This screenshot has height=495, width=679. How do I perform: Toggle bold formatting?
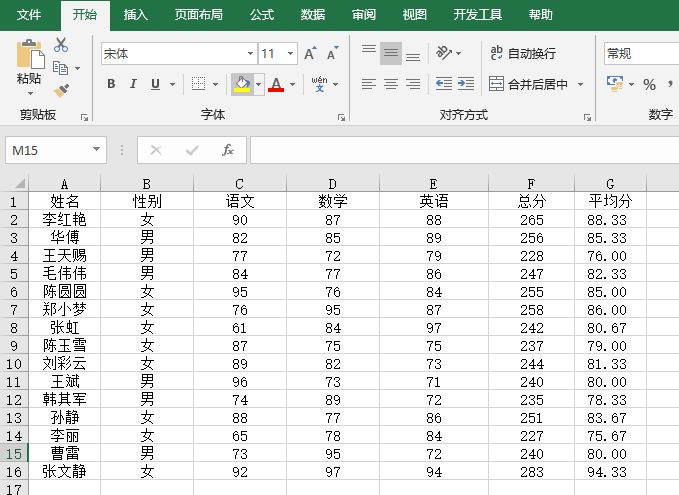pyautogui.click(x=111, y=84)
